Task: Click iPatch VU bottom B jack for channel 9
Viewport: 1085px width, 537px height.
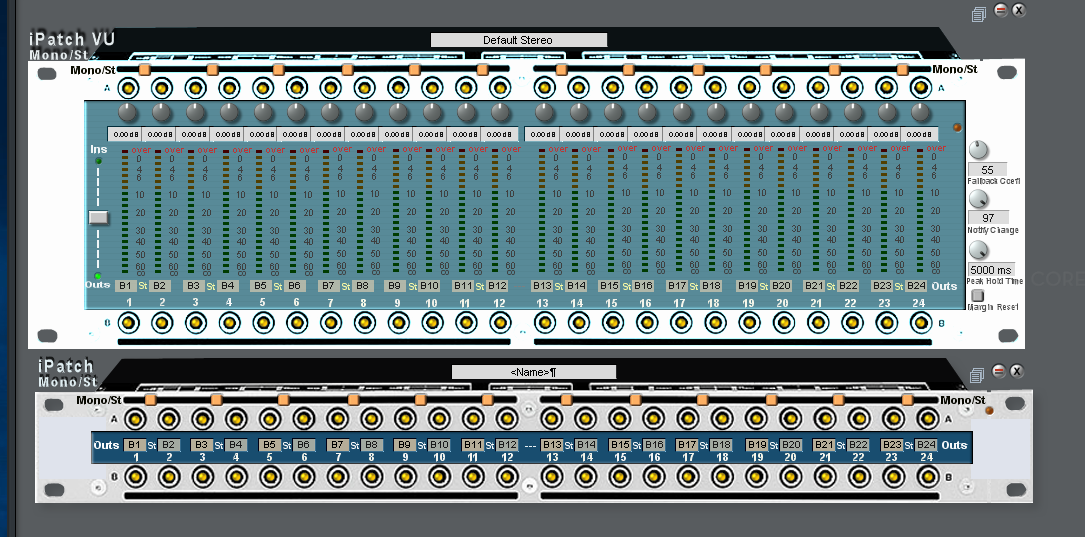Action: (398, 322)
